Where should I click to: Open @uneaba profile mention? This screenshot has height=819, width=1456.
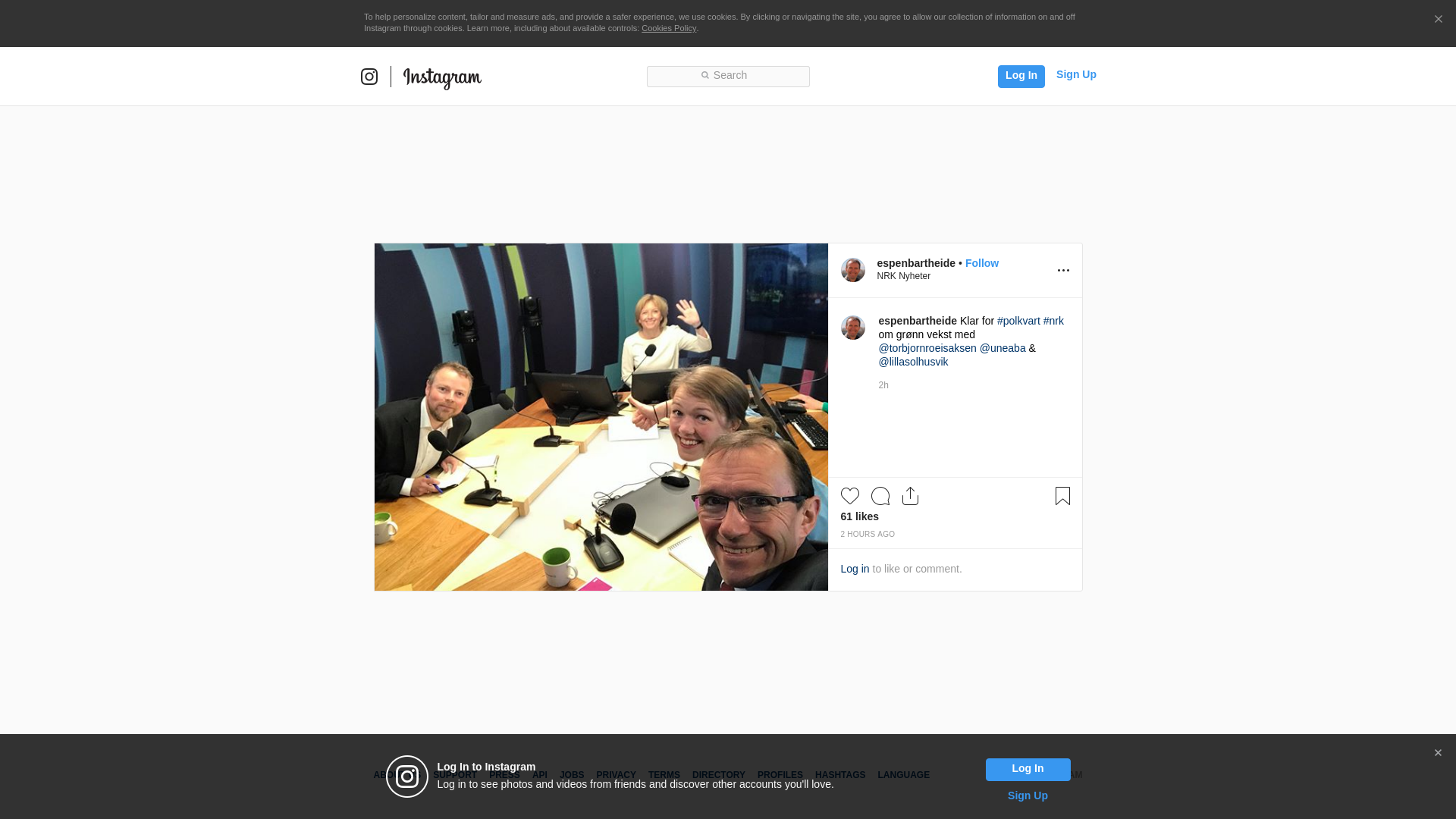click(1003, 348)
